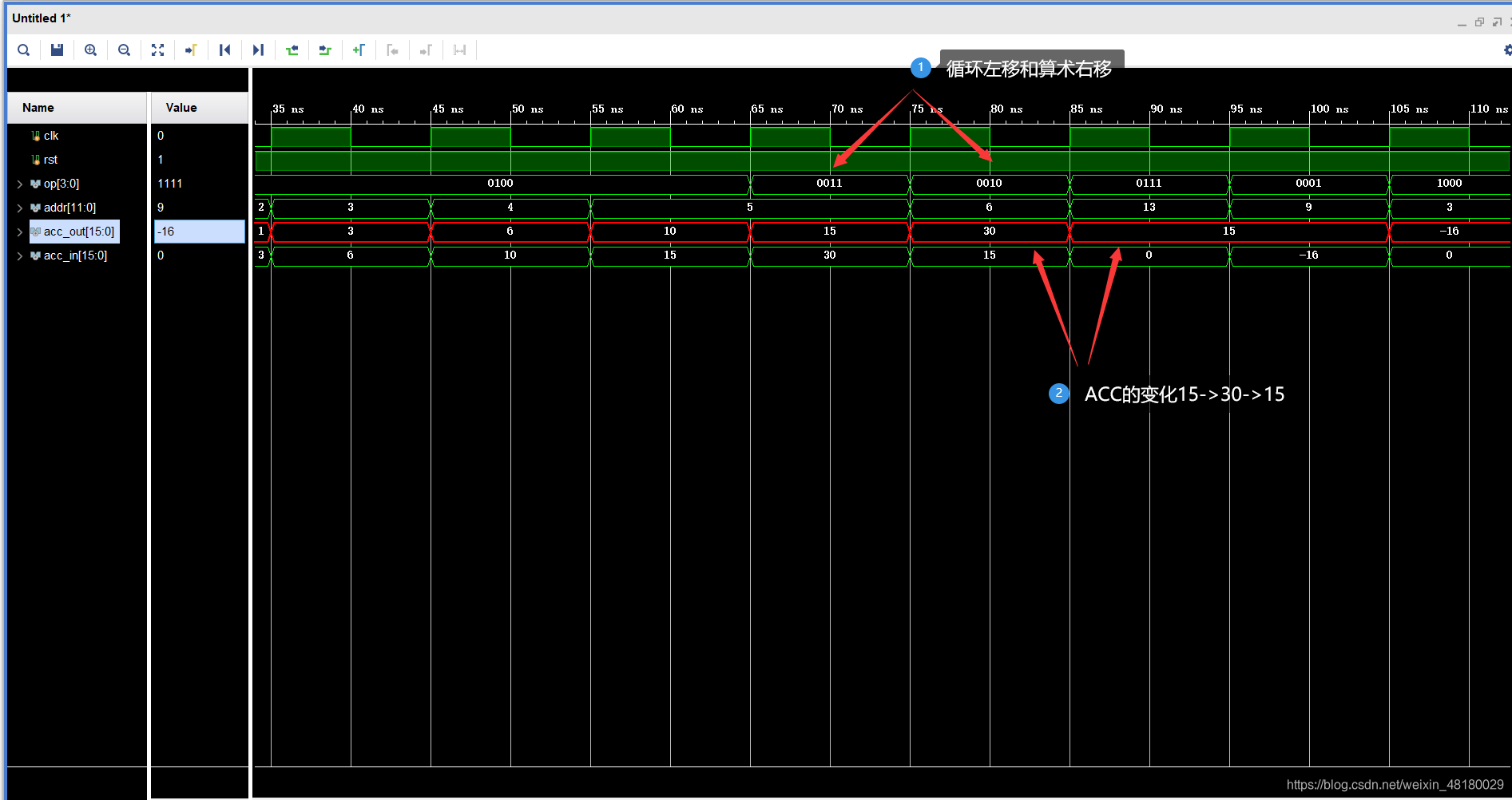Viewport: 1512px width, 800px height.
Task: Click the 4 segment in addr waveform
Action: pyautogui.click(x=510, y=208)
